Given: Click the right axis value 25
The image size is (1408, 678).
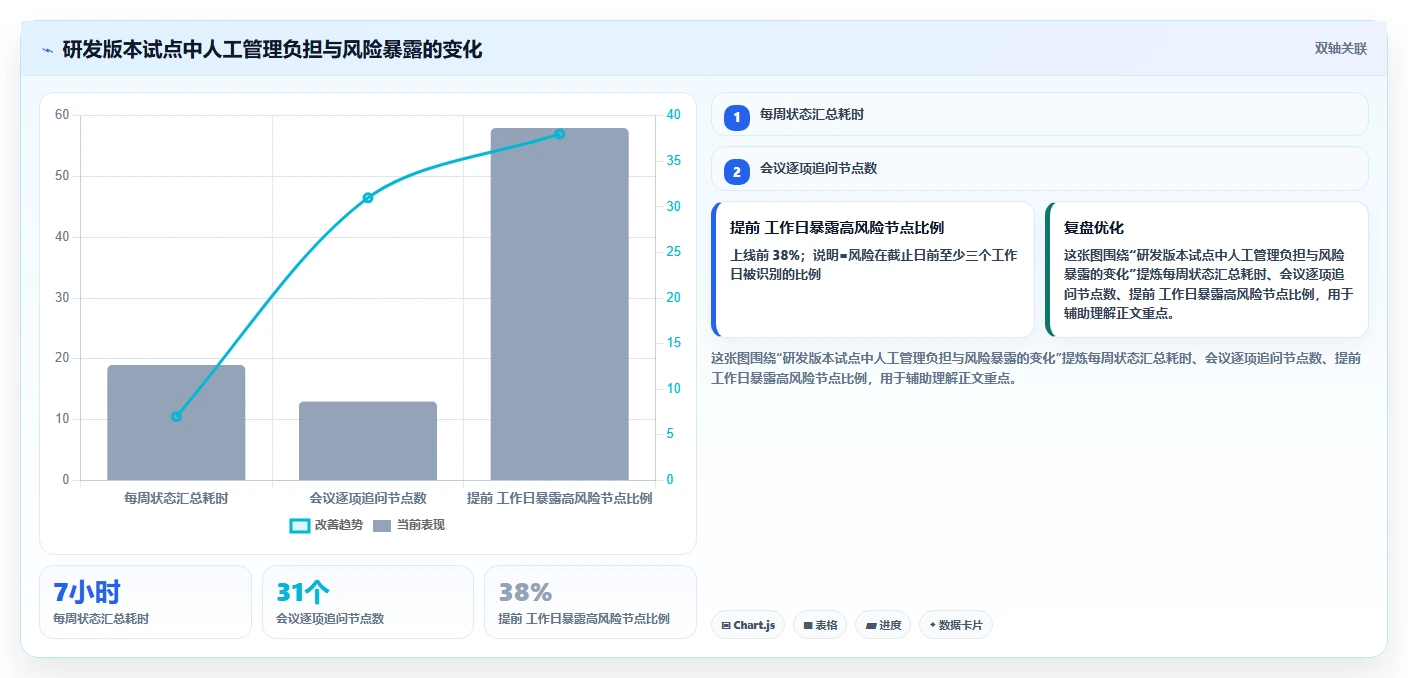Looking at the screenshot, I should [674, 252].
